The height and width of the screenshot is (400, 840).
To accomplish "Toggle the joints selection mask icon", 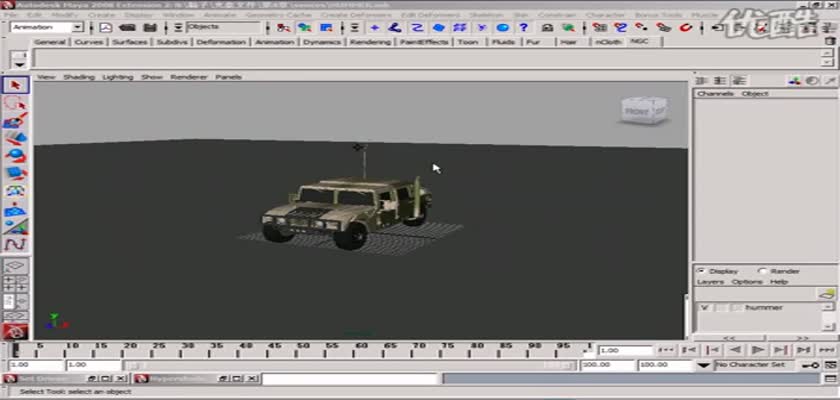I will (395, 27).
